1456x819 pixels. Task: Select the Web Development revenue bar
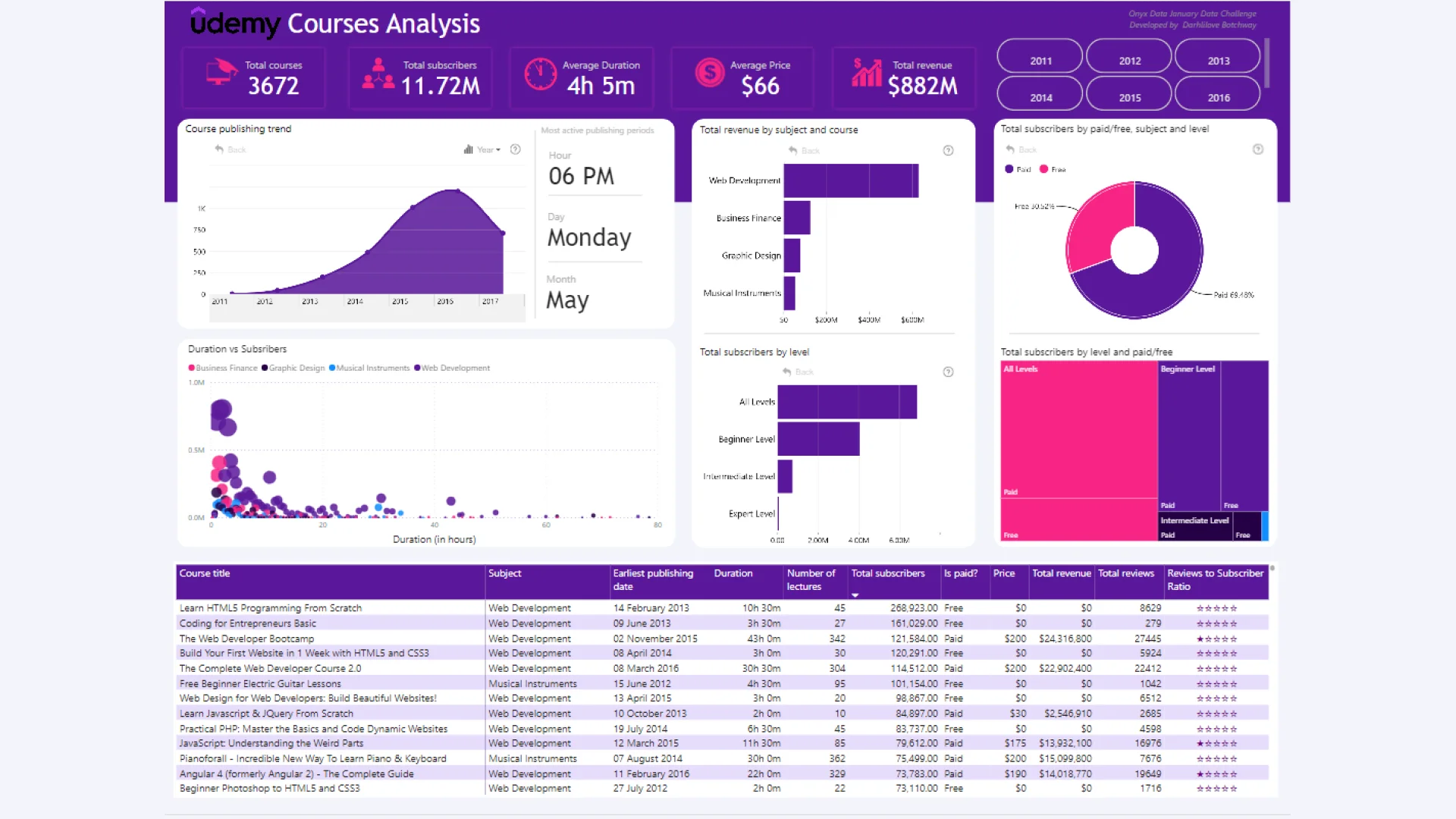tap(851, 180)
